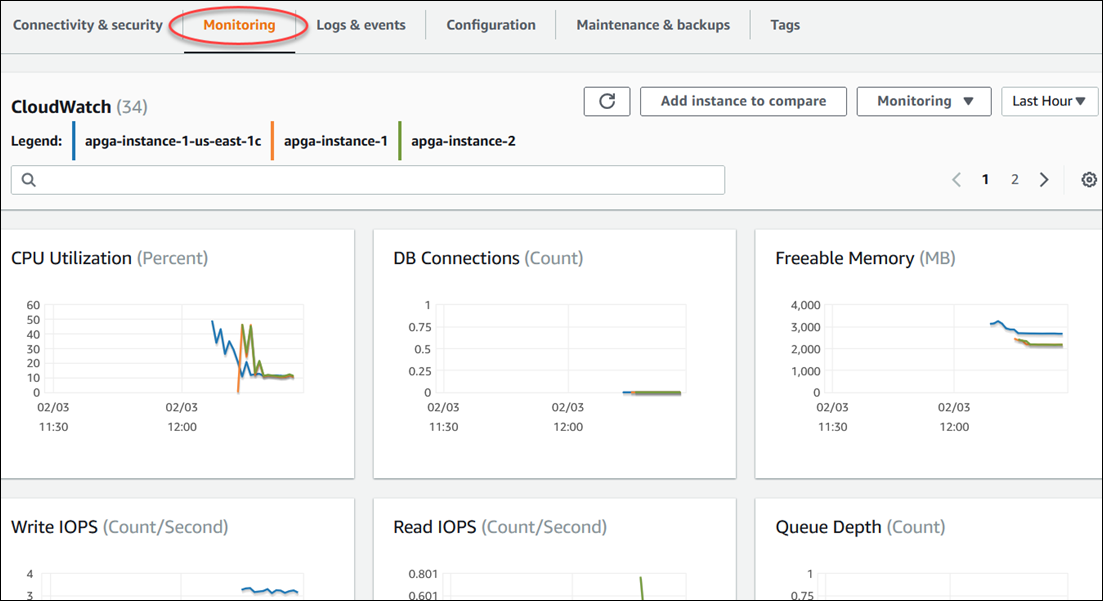Click the refresh CloudWatch metrics icon
Viewport: 1103px width, 601px height.
[606, 101]
